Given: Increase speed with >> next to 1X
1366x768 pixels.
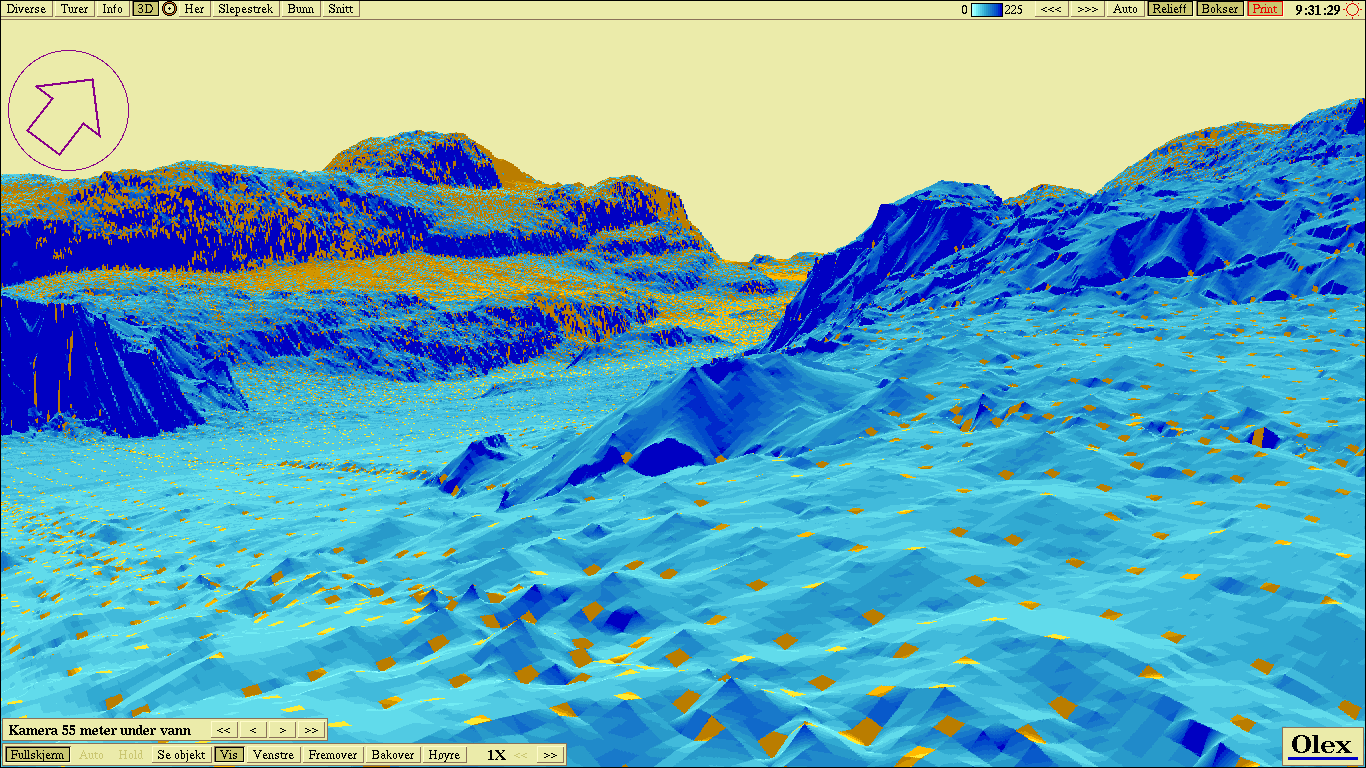Looking at the screenshot, I should (x=550, y=755).
